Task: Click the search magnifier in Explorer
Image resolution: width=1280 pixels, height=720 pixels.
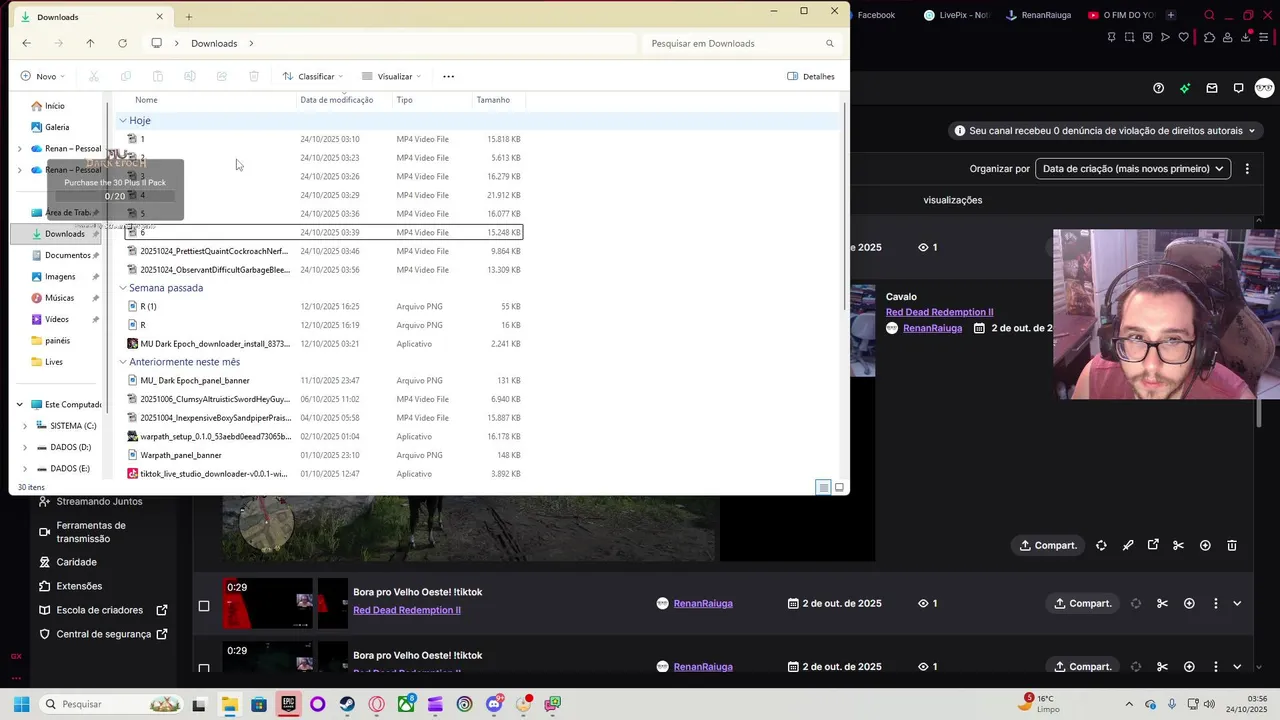Action: (829, 43)
